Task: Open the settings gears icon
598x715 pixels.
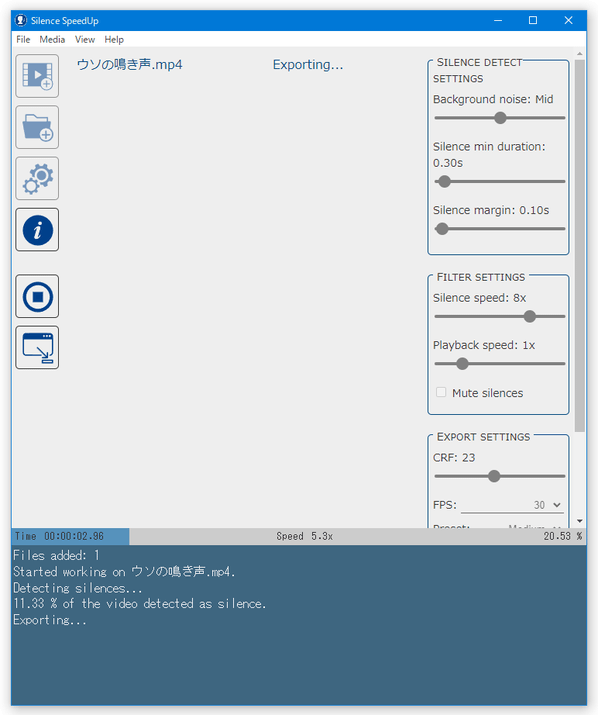Action: 37,178
